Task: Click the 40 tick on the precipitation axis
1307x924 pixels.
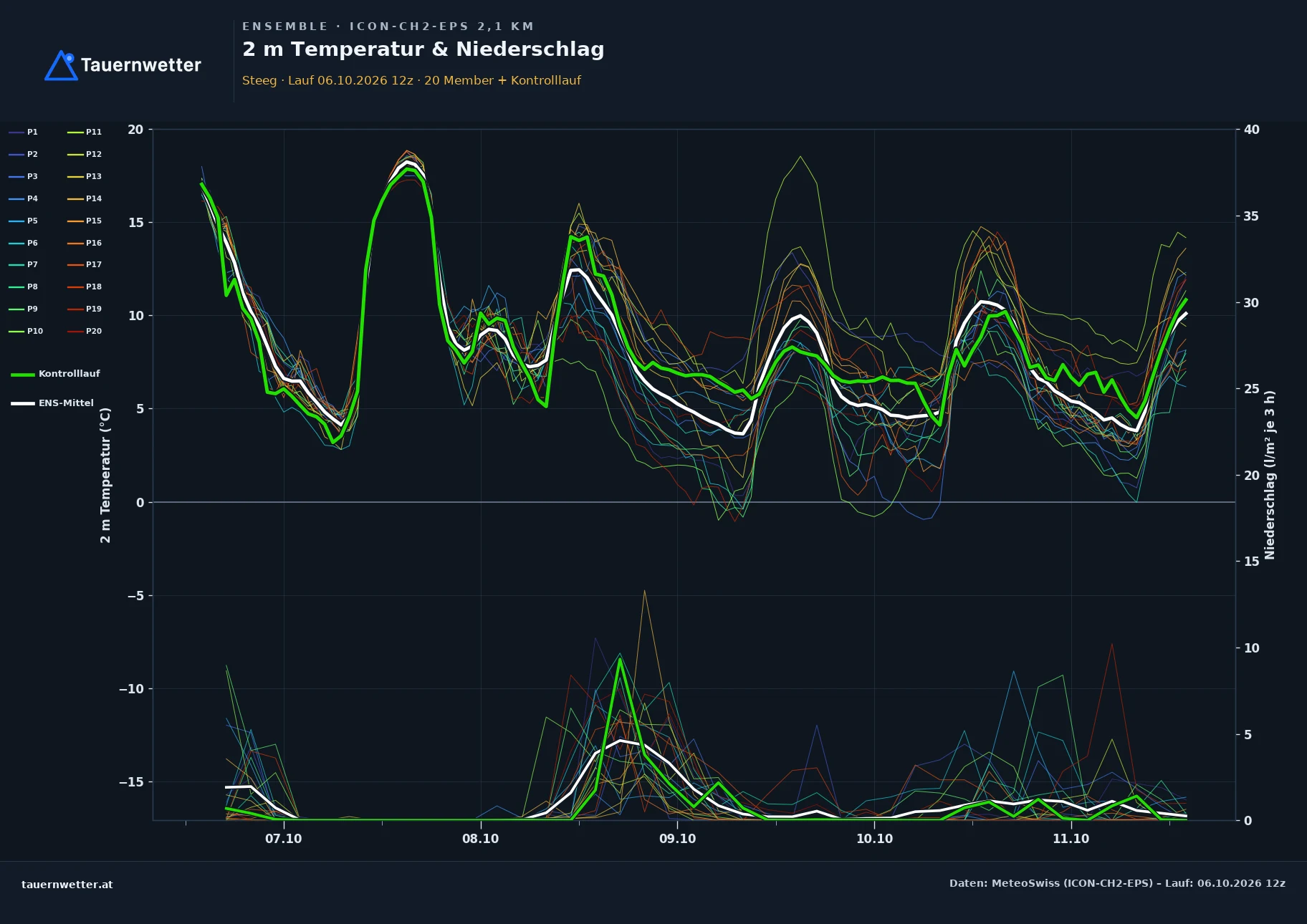Action: coord(1252,130)
